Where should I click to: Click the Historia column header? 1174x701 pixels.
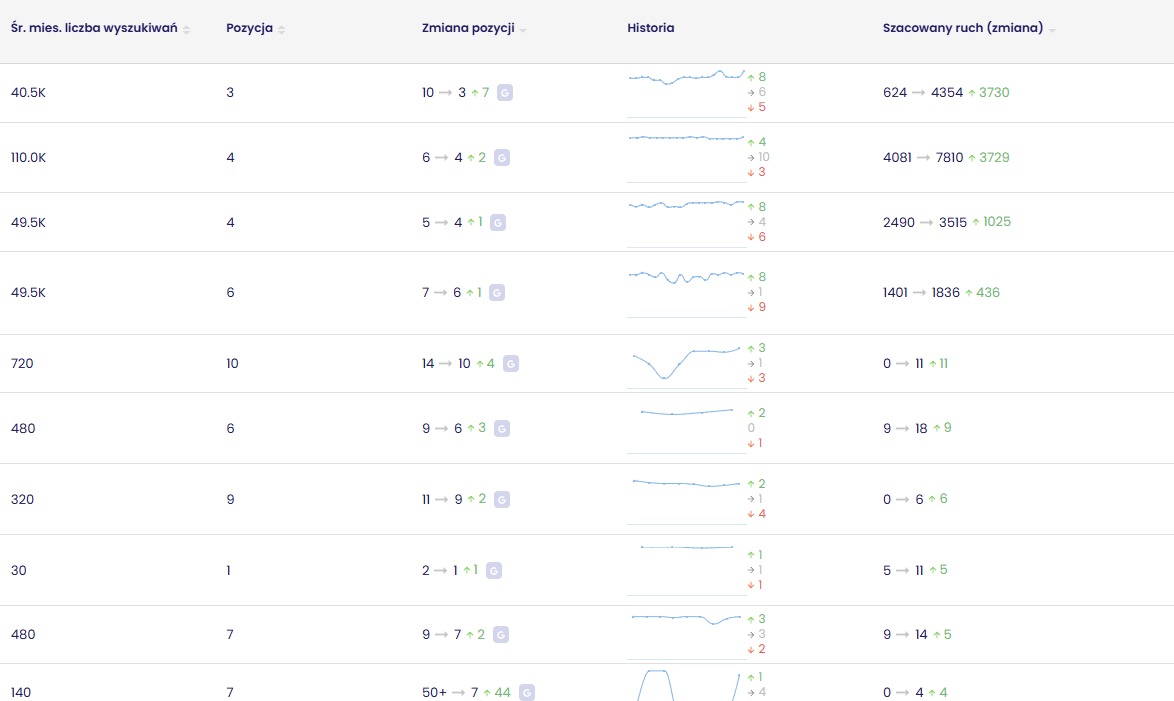(650, 28)
